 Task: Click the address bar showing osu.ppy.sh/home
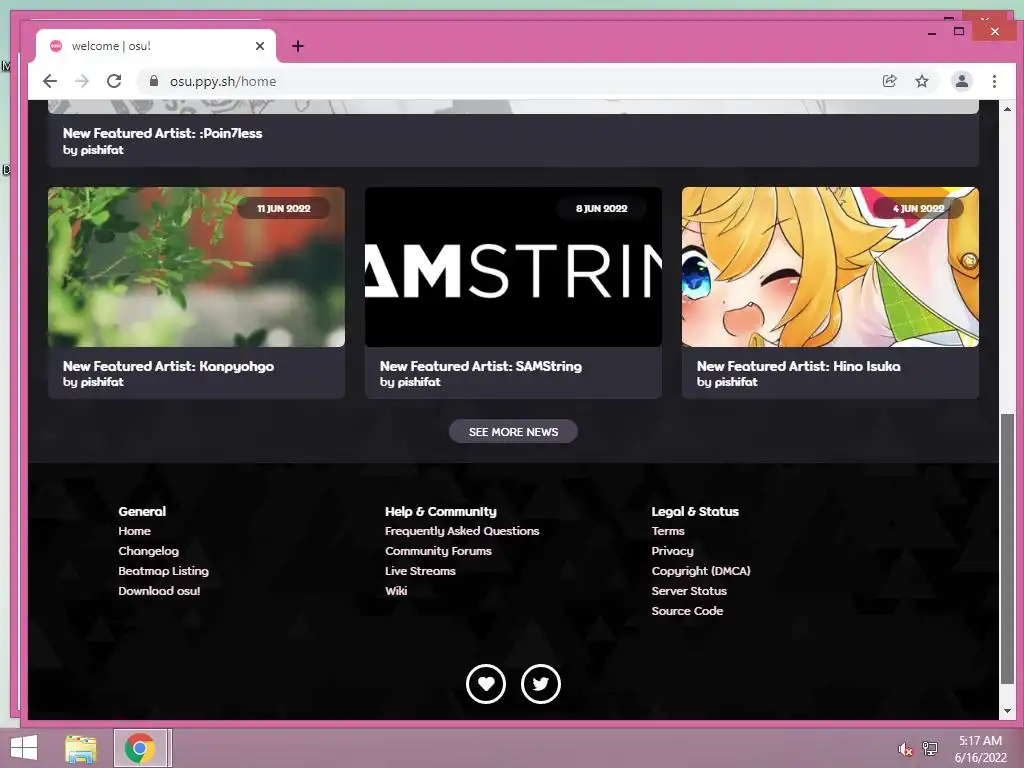click(509, 81)
